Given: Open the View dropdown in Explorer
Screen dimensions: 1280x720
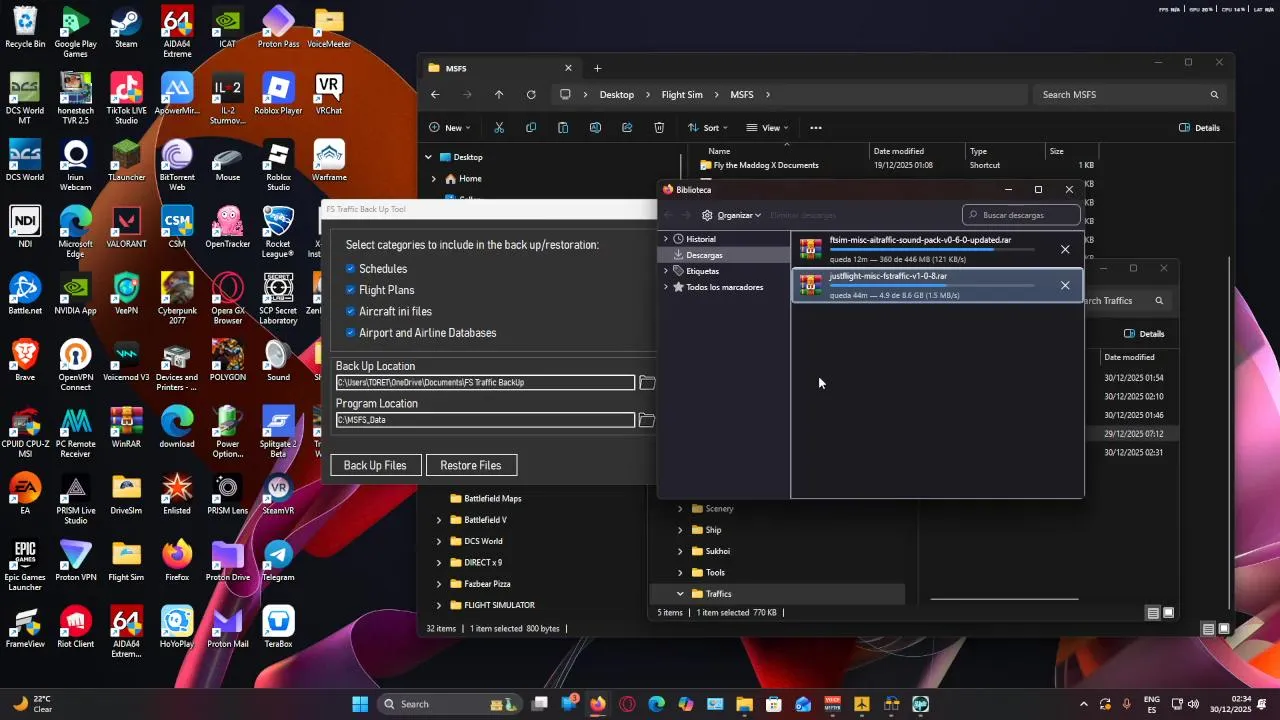Looking at the screenshot, I should 768,128.
